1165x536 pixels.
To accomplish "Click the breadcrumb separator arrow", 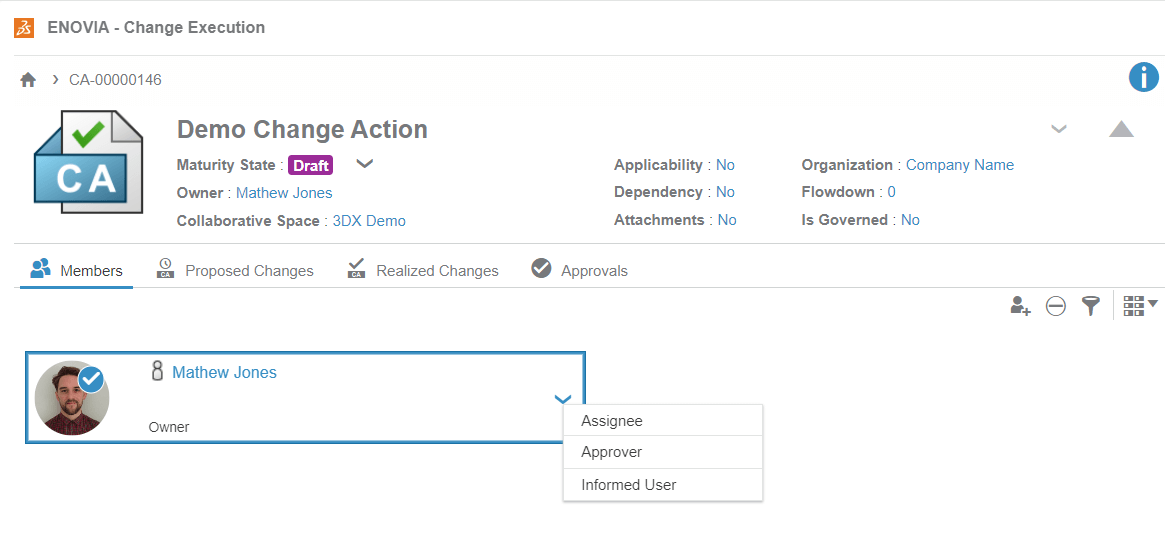I will point(55,79).
